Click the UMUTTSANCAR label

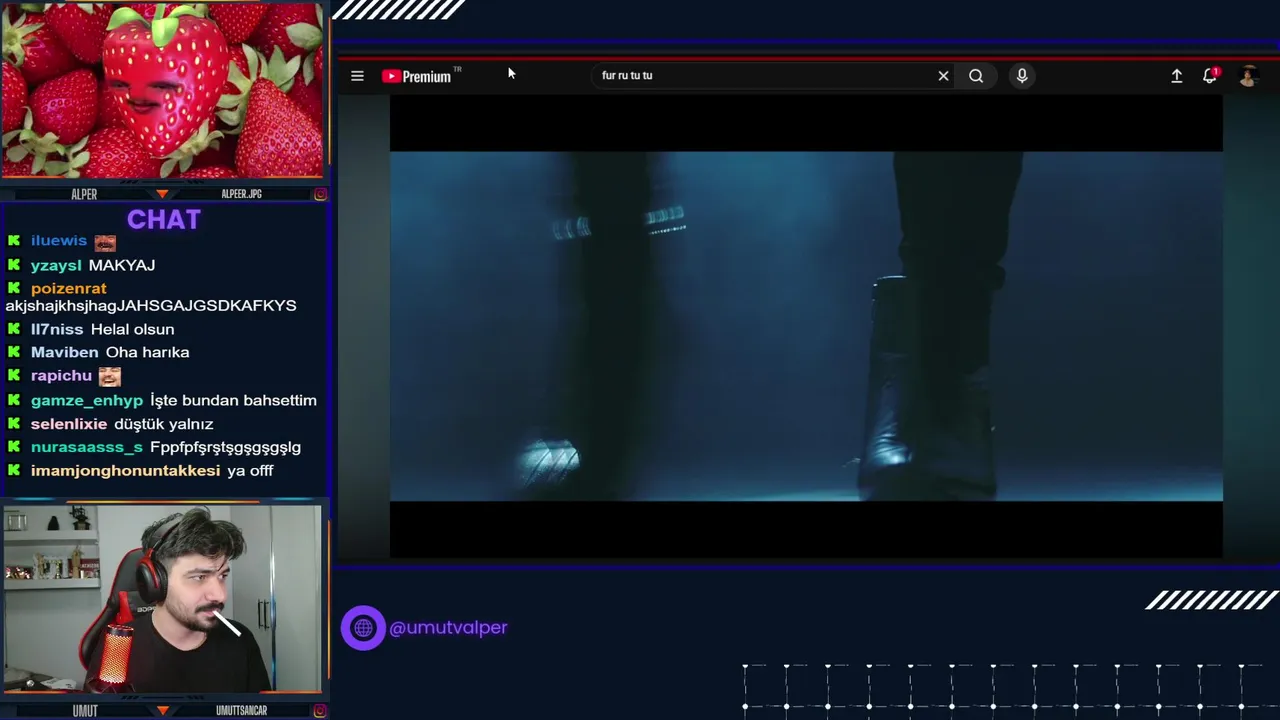point(241,710)
